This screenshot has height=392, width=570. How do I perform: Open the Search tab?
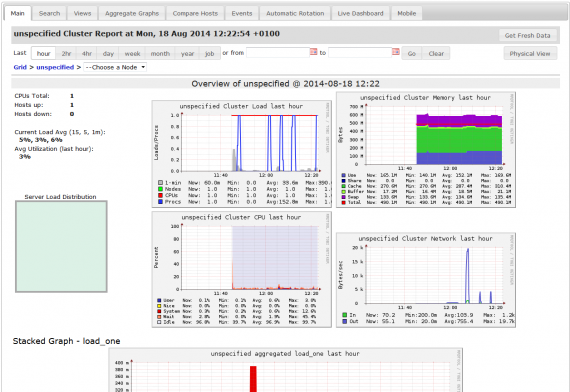coord(49,13)
